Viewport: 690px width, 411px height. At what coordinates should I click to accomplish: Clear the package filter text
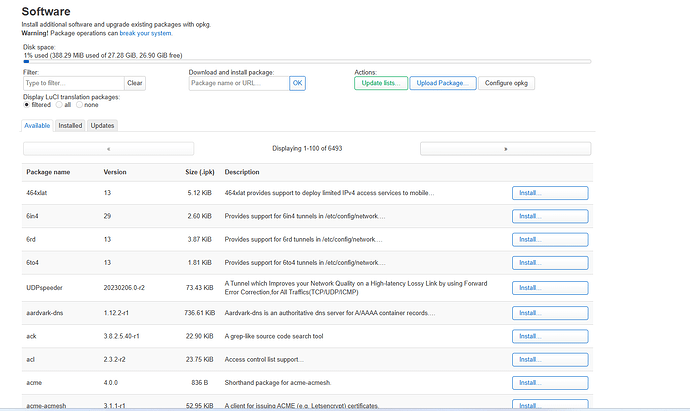pyautogui.click(x=134, y=83)
